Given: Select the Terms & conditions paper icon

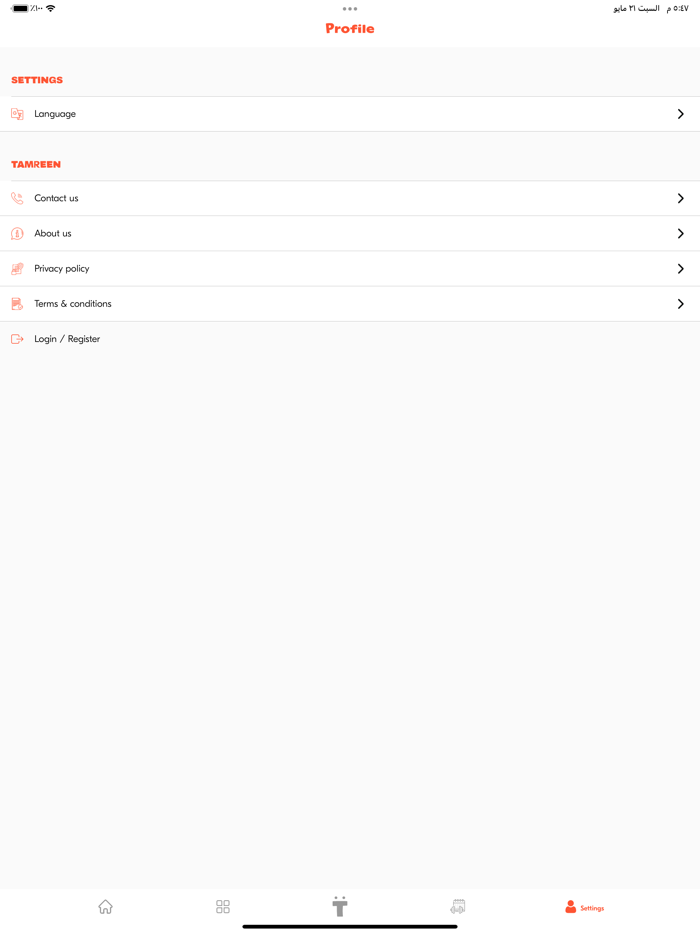Looking at the screenshot, I should [16, 303].
